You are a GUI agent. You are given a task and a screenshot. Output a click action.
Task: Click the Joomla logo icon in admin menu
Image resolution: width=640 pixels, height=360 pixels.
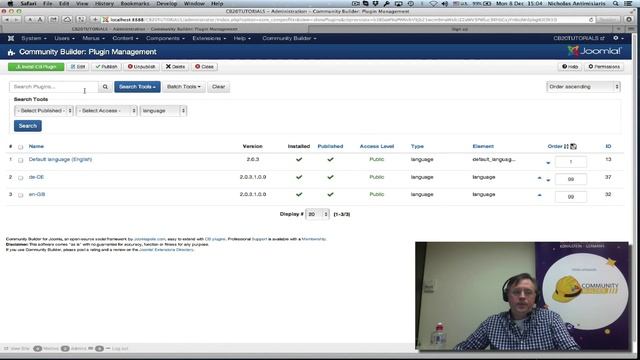11,38
